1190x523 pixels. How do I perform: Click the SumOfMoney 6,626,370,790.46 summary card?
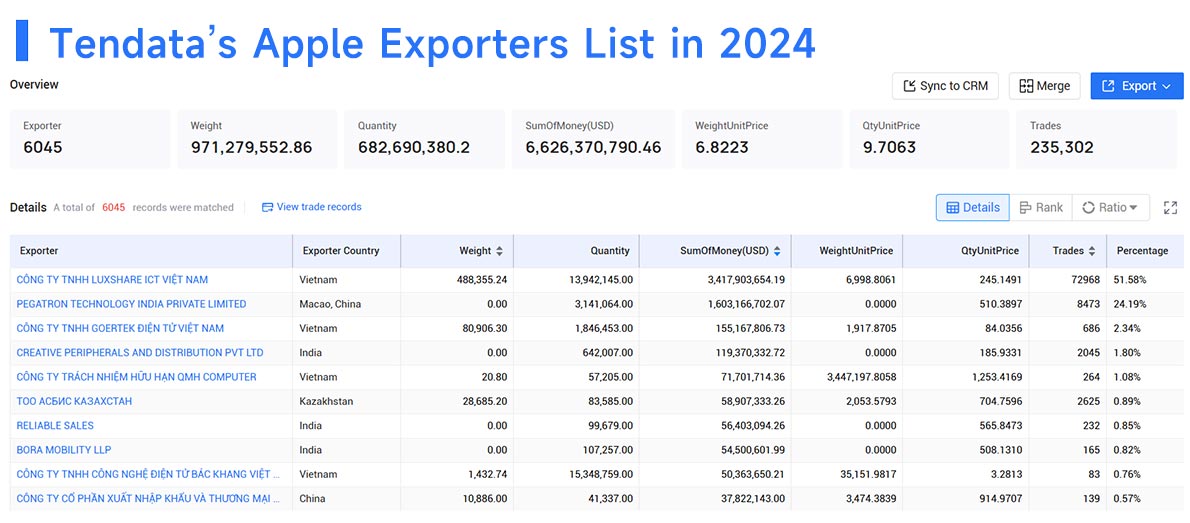point(593,139)
